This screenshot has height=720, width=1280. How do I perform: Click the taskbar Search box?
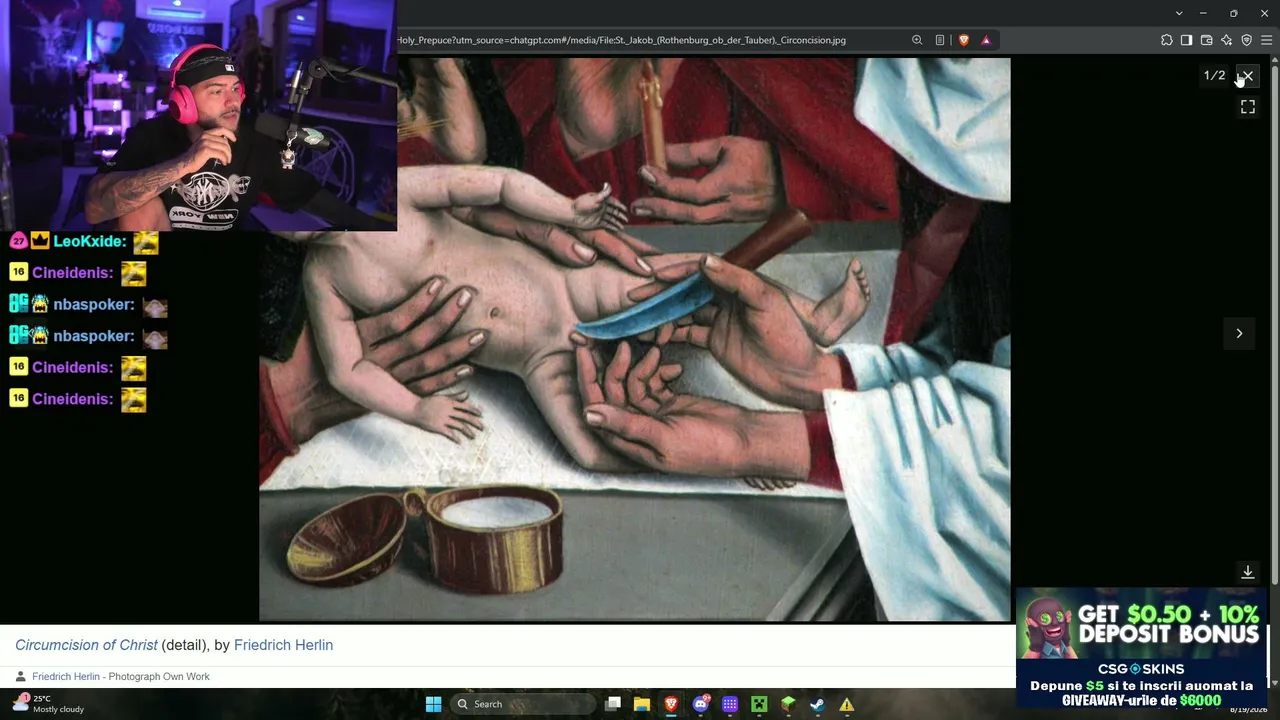521,704
